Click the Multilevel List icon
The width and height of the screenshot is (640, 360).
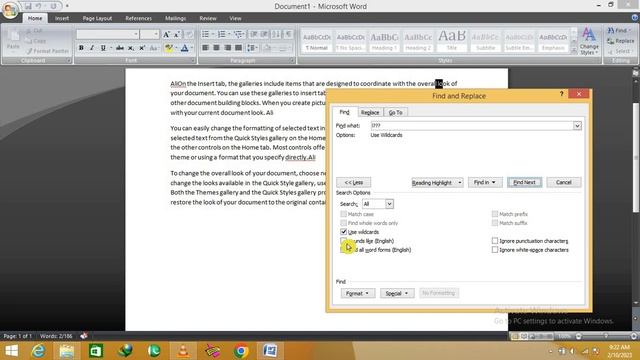coord(238,34)
